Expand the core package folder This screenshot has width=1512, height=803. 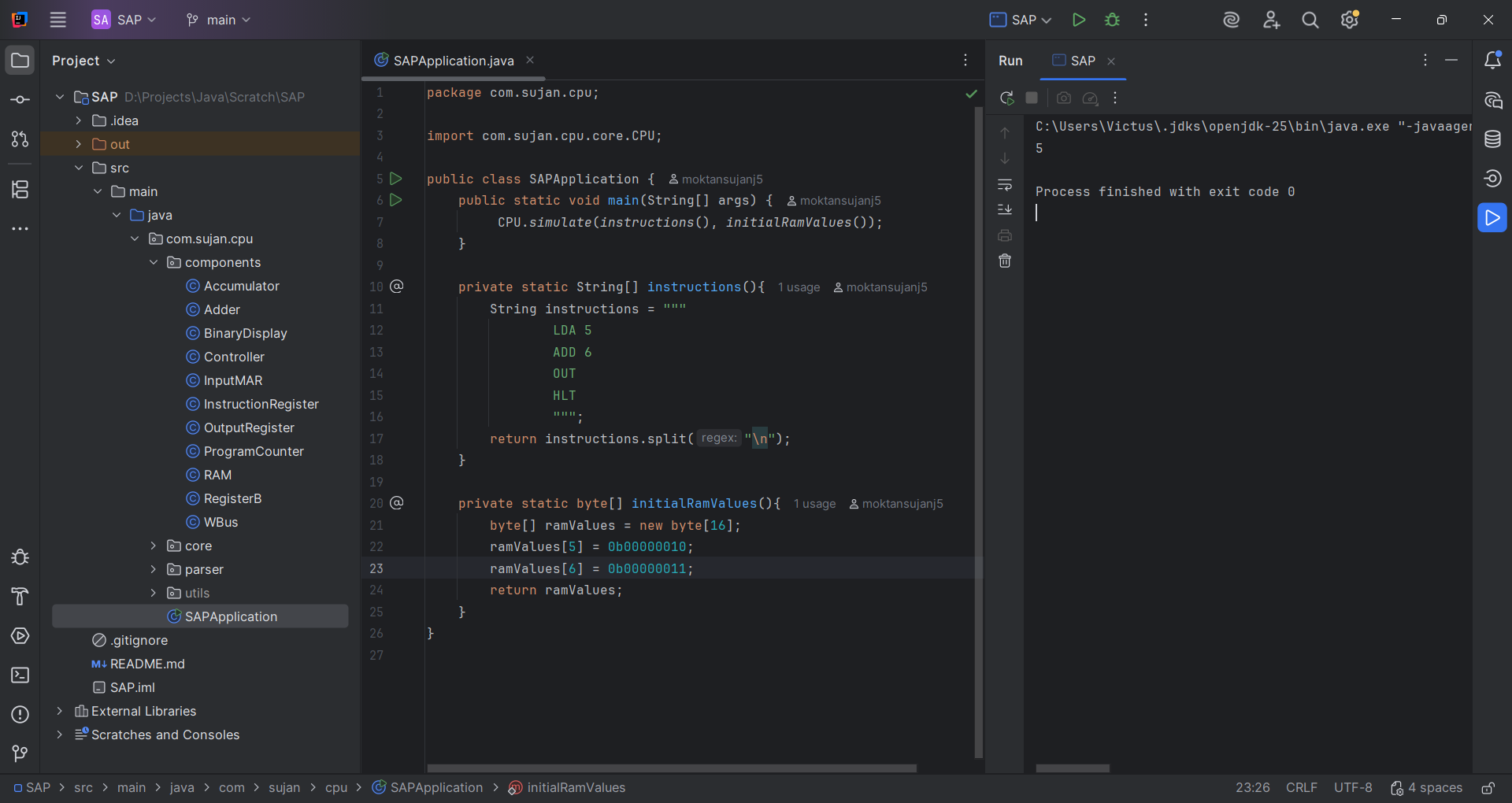tap(154, 546)
